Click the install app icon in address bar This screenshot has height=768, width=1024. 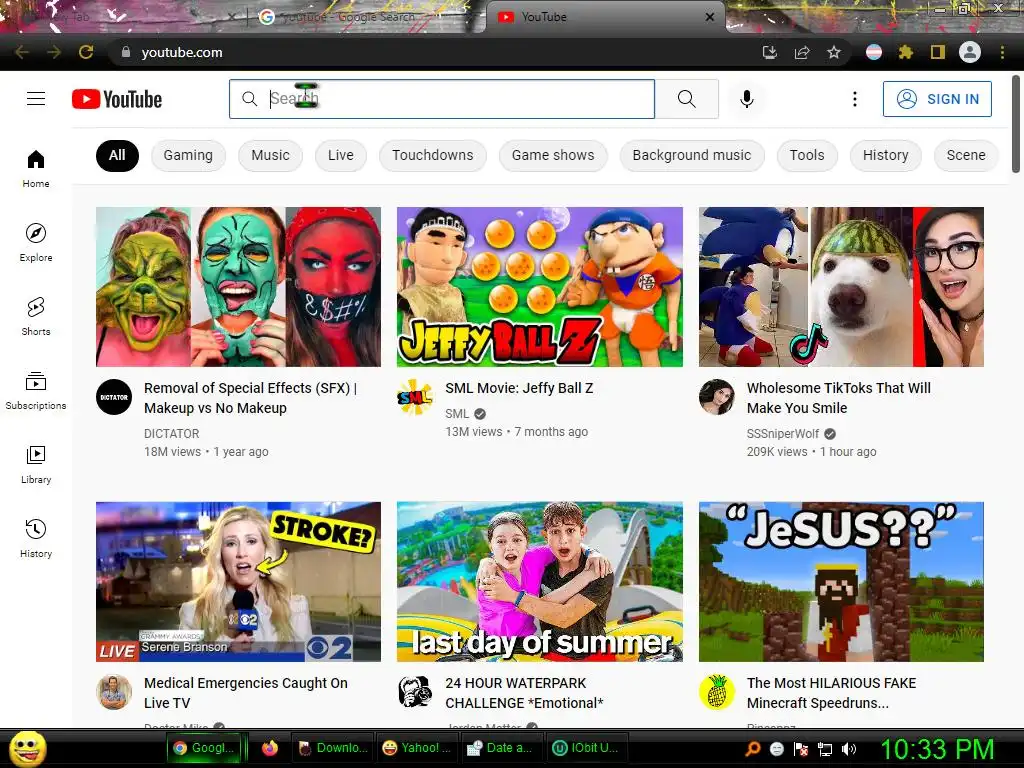(x=770, y=52)
